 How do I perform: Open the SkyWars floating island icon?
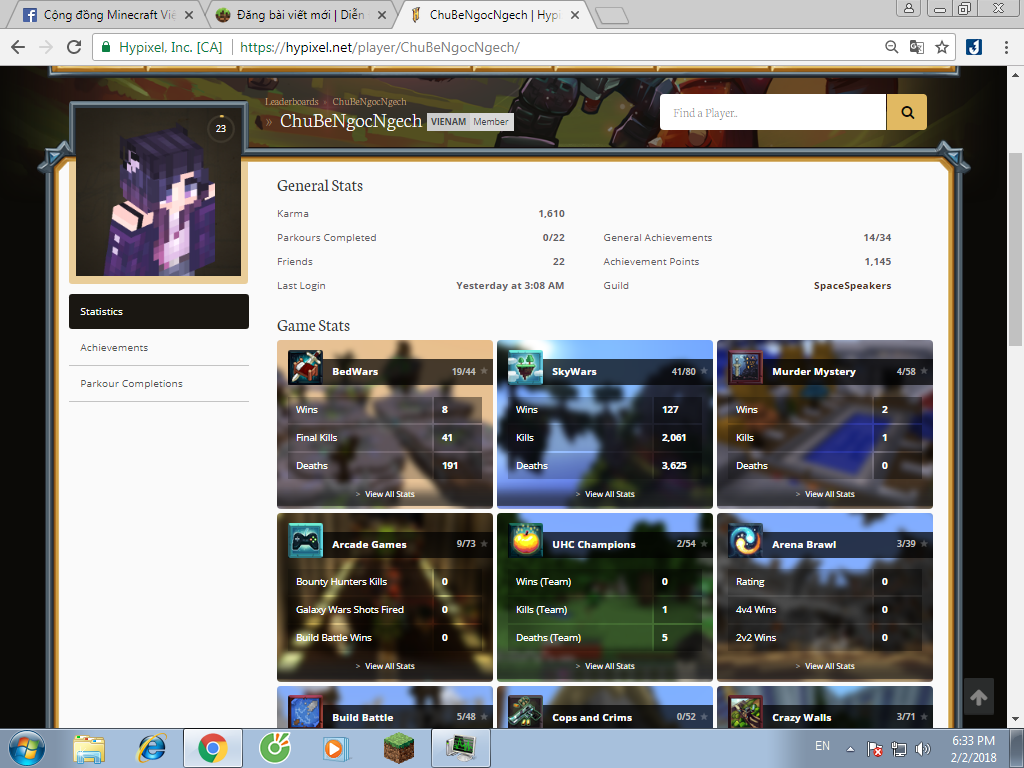click(x=525, y=368)
